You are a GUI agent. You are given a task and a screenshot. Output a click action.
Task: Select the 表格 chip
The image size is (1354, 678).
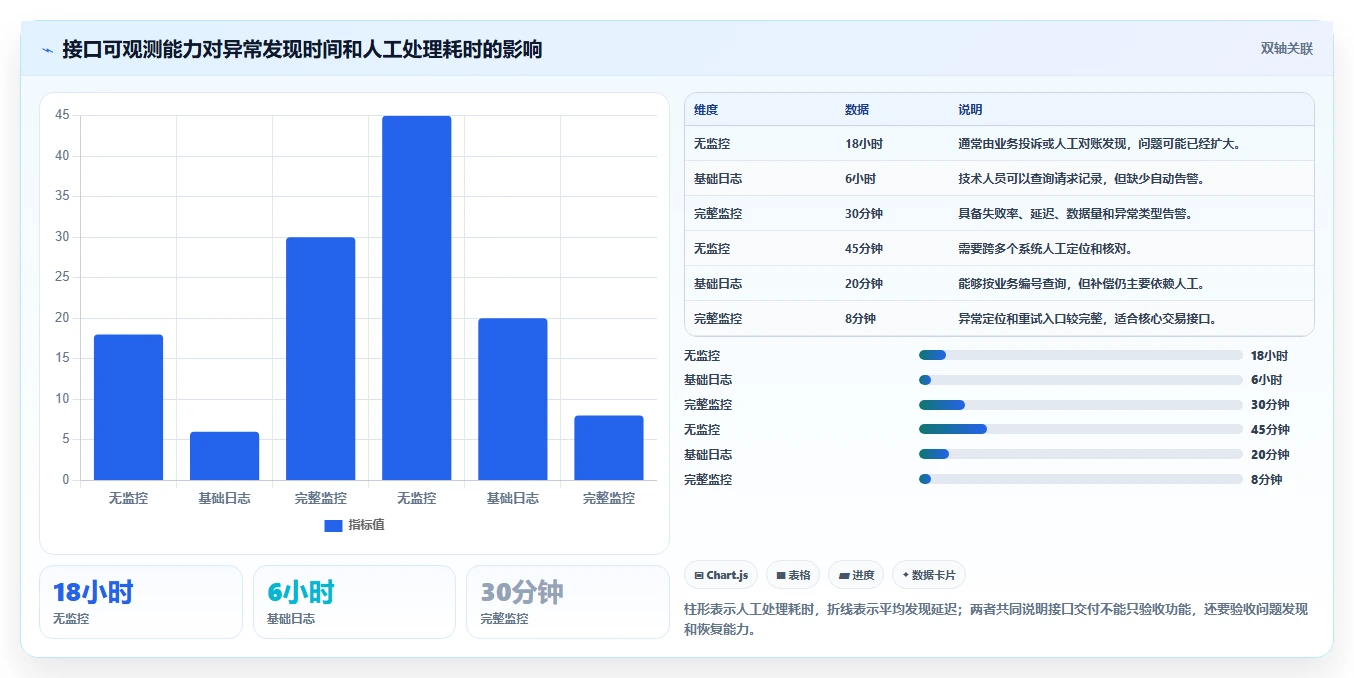pos(793,575)
